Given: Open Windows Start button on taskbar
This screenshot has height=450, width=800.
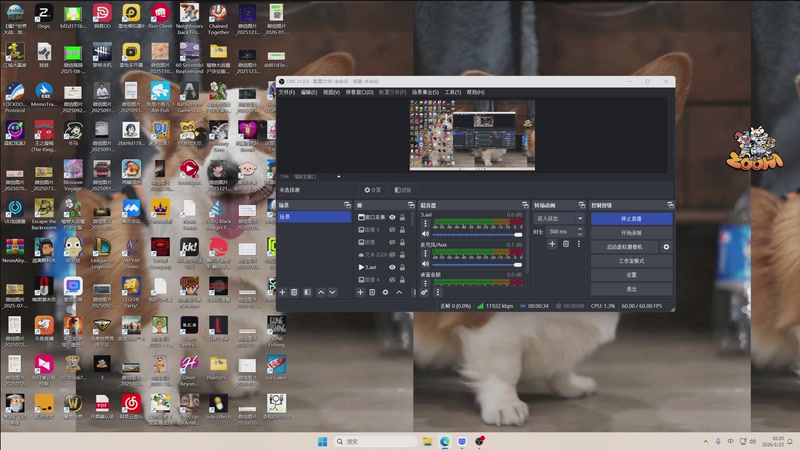Looking at the screenshot, I should click(322, 441).
